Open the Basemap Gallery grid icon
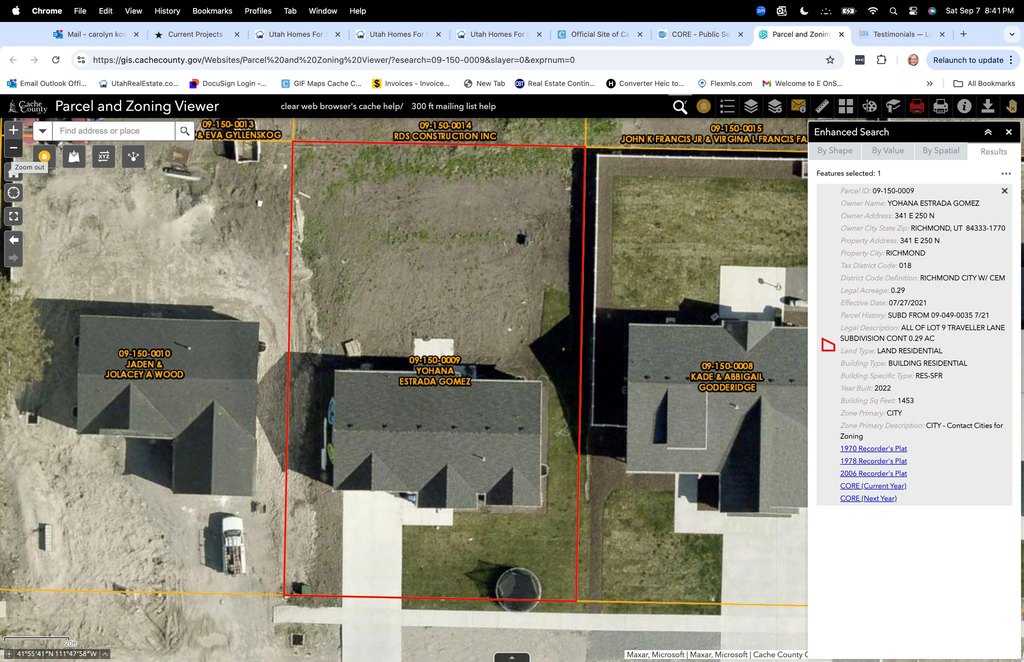Screen dimensions: 1024x662 [x=845, y=106]
